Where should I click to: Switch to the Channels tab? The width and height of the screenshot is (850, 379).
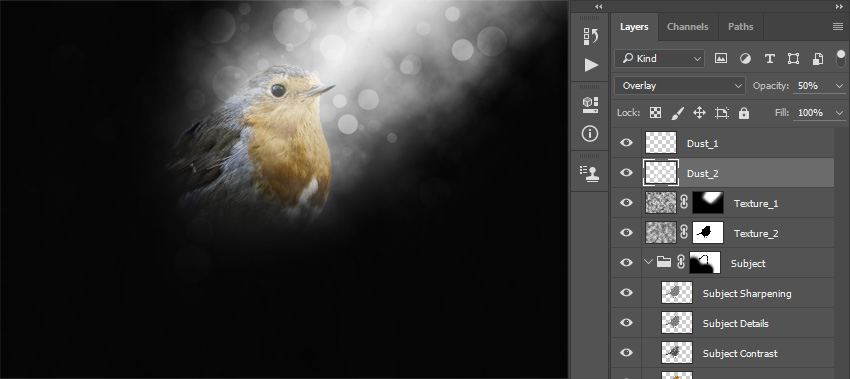tap(688, 27)
